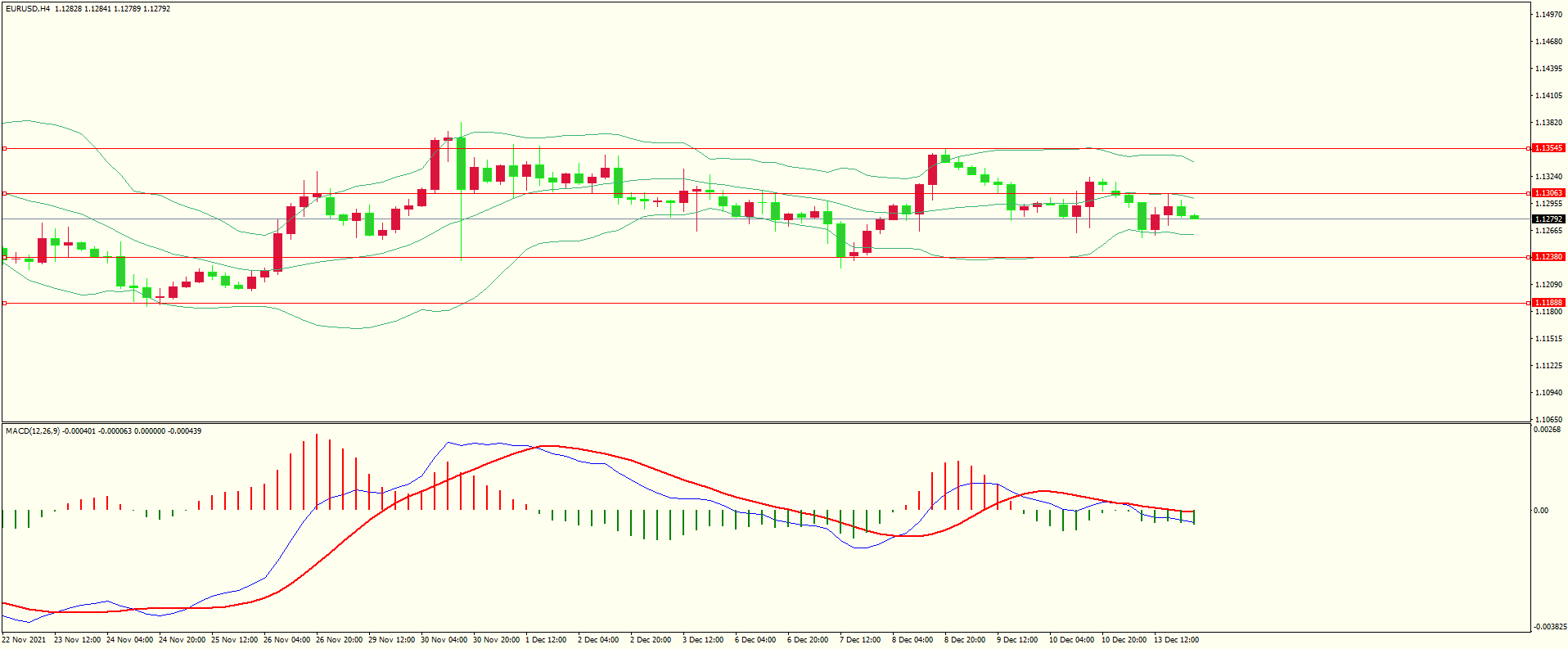Image resolution: width=1568 pixels, height=649 pixels.
Task: Click the 1.13545 horizontal line price tag
Action: click(1548, 148)
